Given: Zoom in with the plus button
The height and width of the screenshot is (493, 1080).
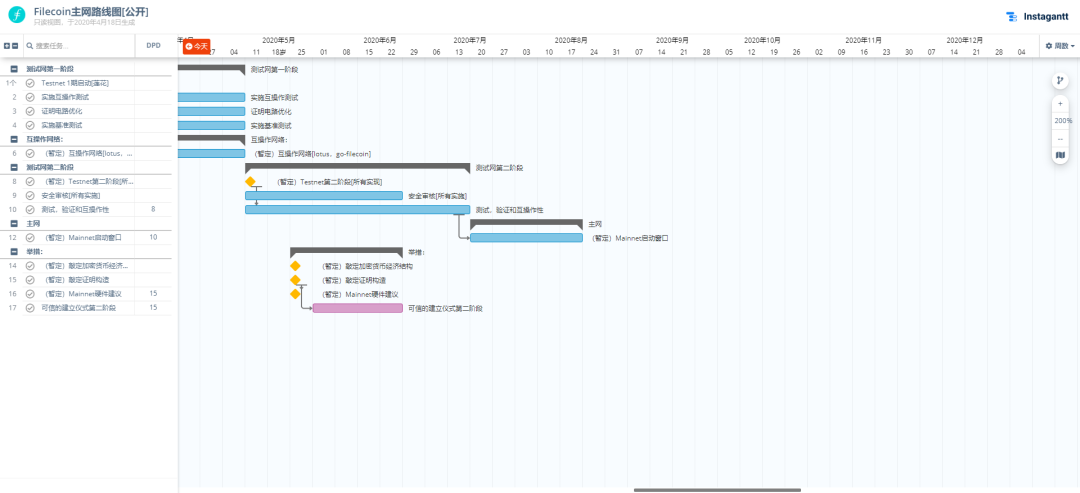Looking at the screenshot, I should (1060, 104).
